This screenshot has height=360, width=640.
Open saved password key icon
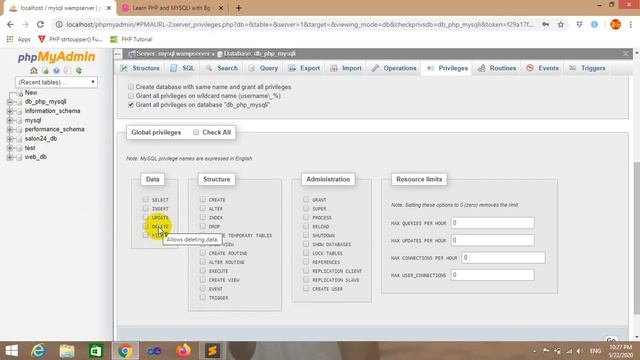546,24
